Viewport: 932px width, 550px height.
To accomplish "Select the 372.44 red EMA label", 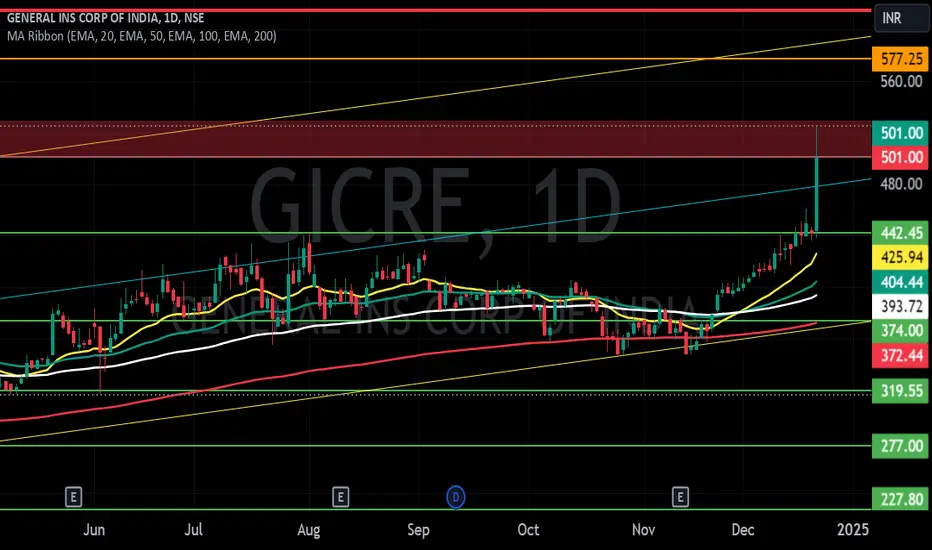I will (x=900, y=355).
